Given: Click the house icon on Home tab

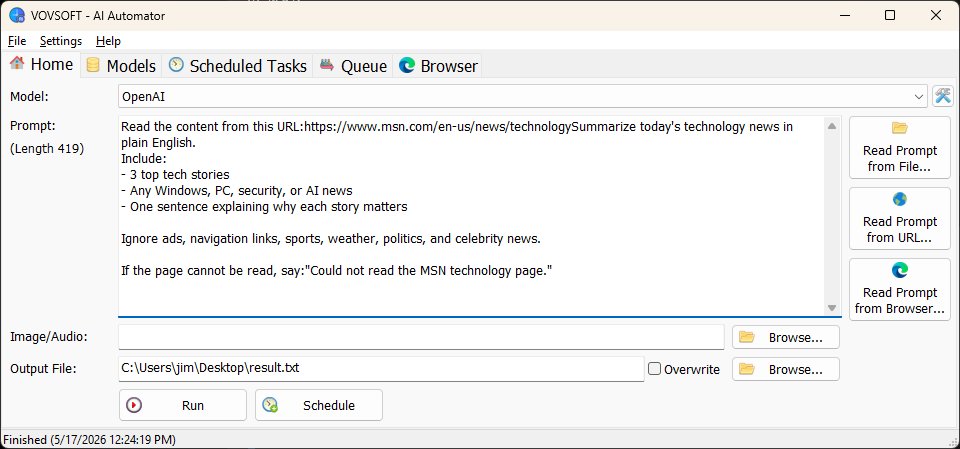Looking at the screenshot, I should point(17,63).
